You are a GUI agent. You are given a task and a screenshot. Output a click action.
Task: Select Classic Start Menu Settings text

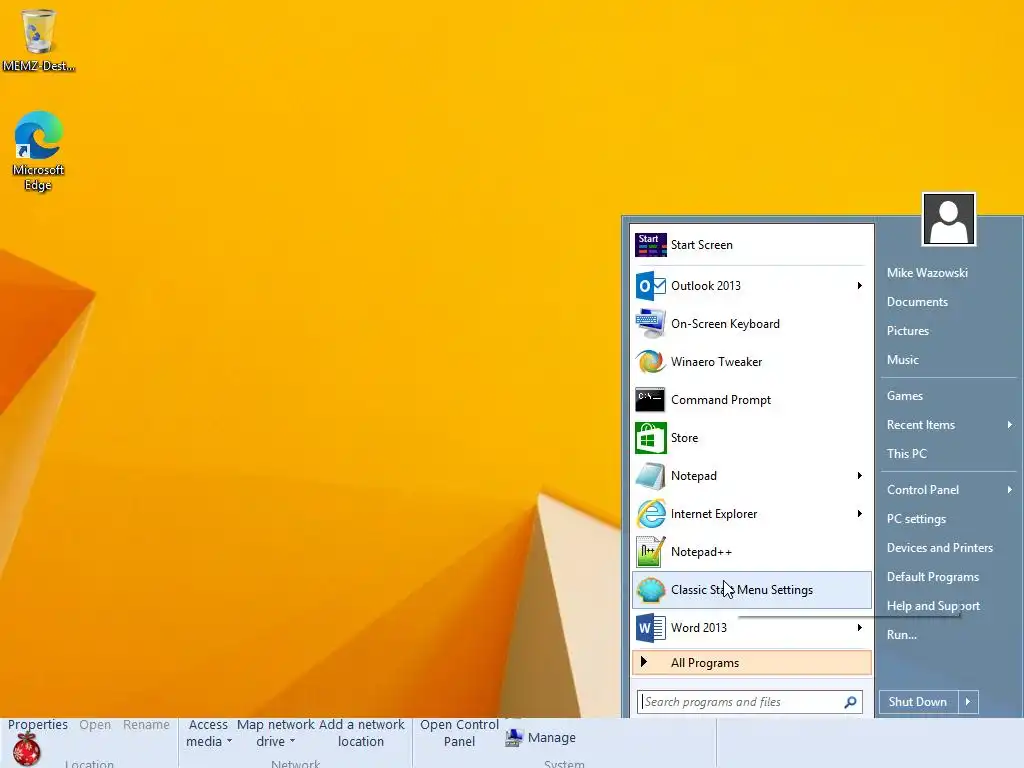[742, 590]
